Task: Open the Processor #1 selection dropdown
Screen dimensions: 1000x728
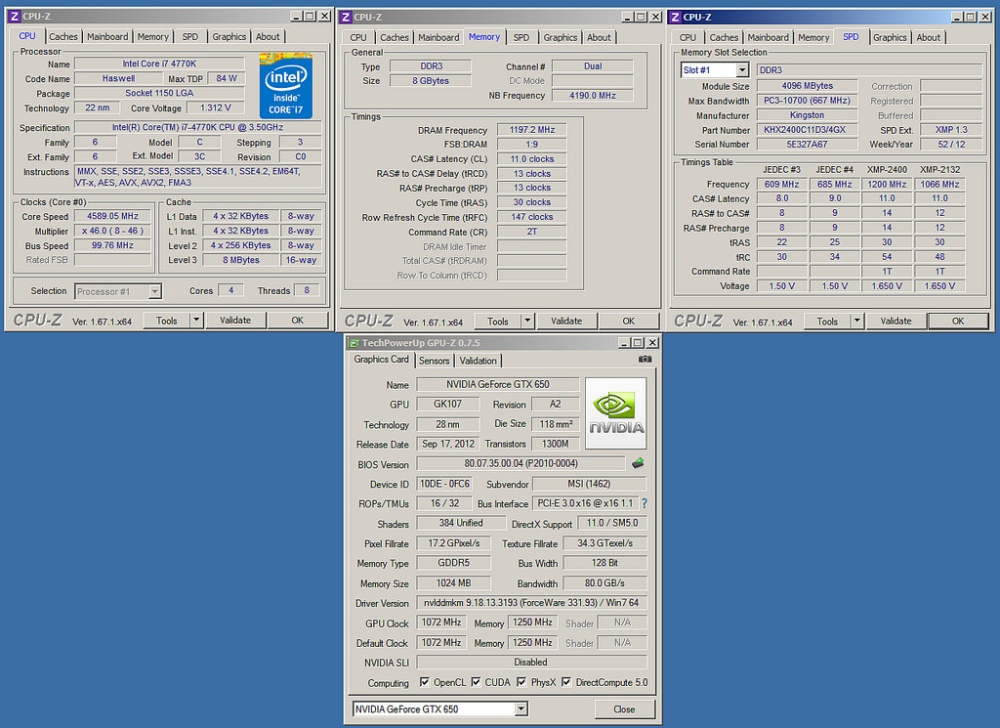Action: click(154, 291)
